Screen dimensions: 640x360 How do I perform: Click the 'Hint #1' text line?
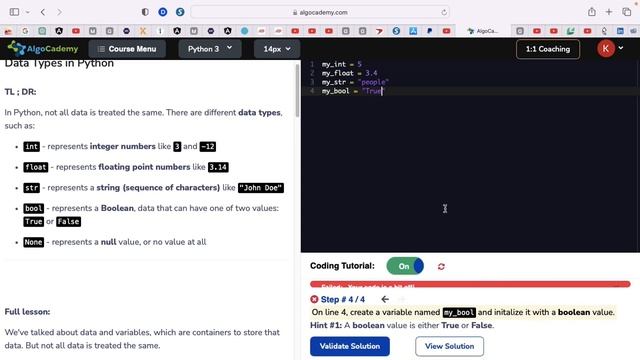coord(402,325)
